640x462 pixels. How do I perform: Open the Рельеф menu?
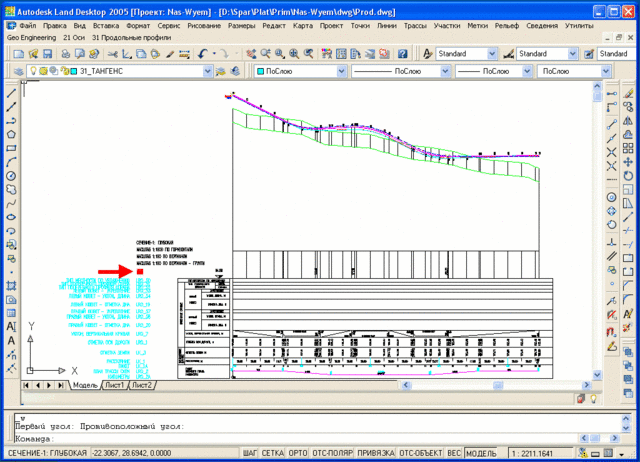point(507,26)
